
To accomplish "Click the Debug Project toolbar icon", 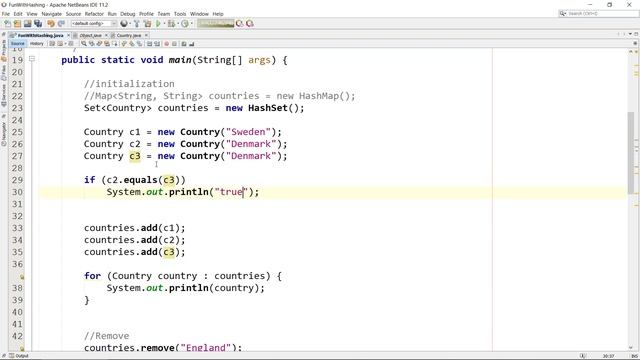I will pyautogui.click(x=171, y=24).
